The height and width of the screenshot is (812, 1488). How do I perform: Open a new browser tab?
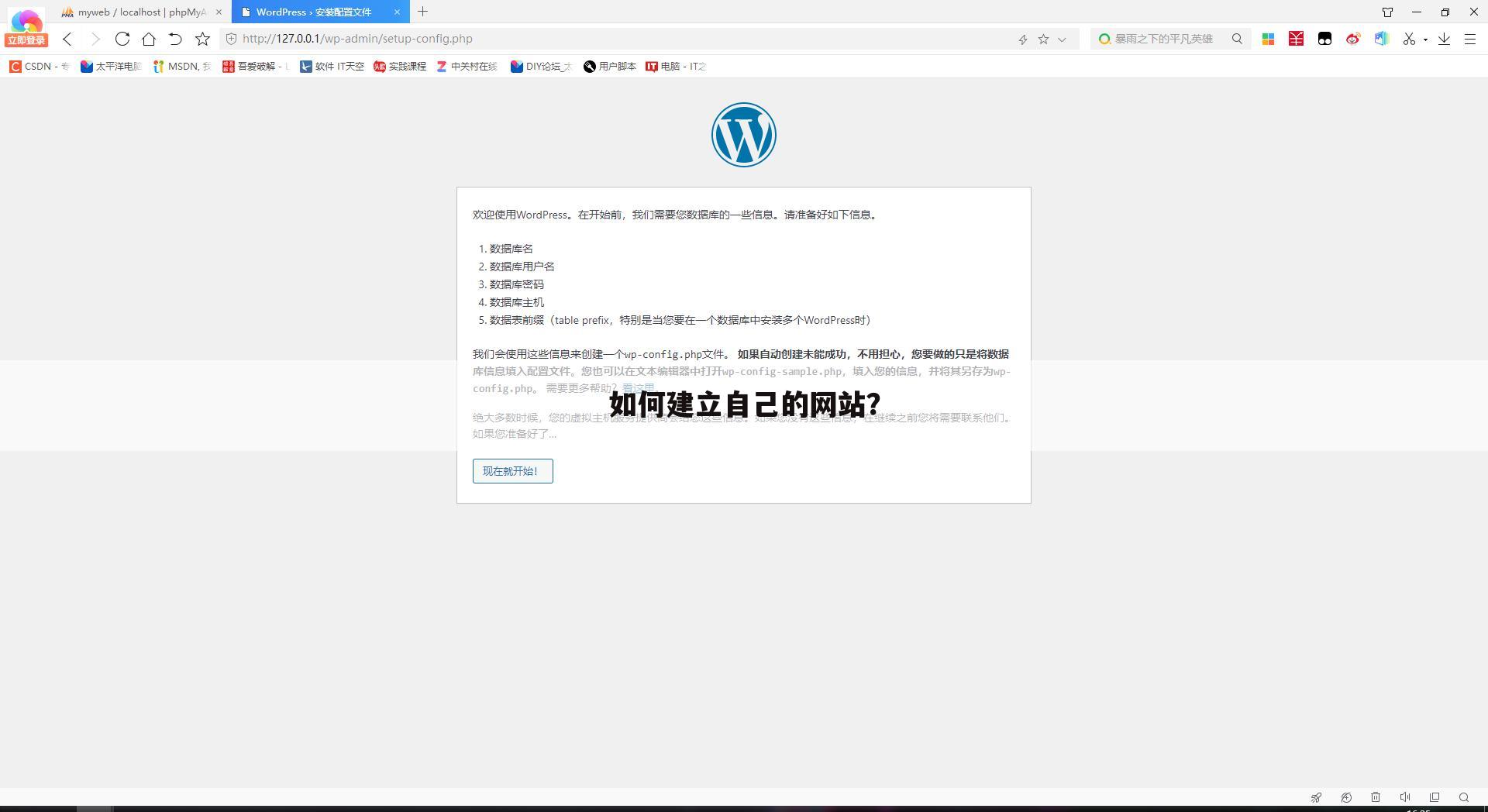coord(422,12)
